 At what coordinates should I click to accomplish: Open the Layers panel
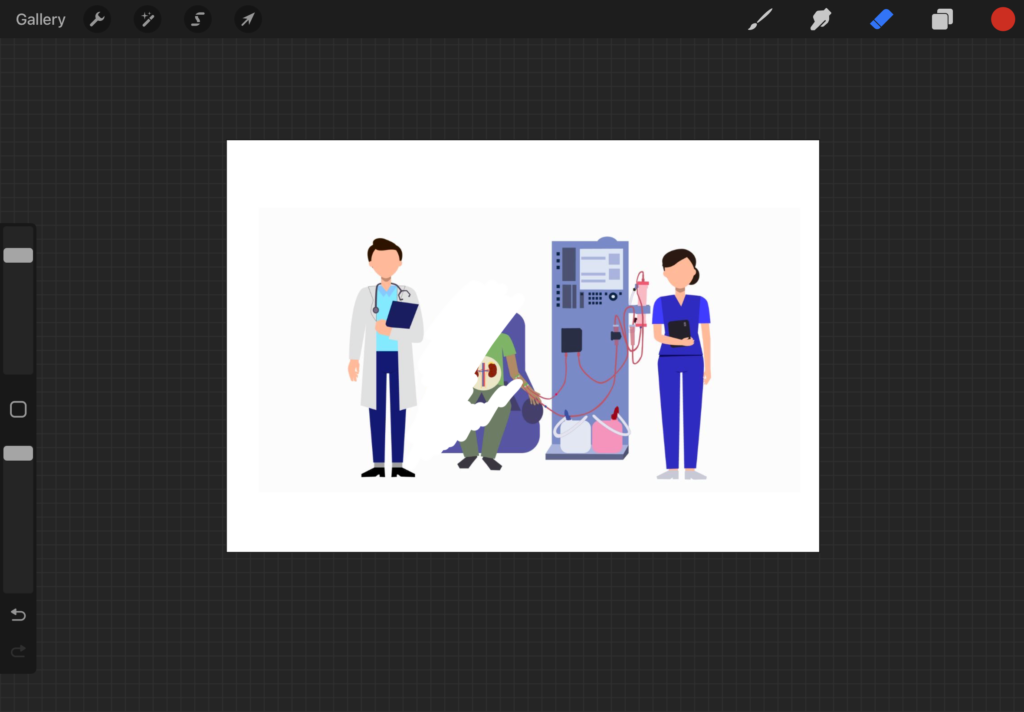click(942, 20)
